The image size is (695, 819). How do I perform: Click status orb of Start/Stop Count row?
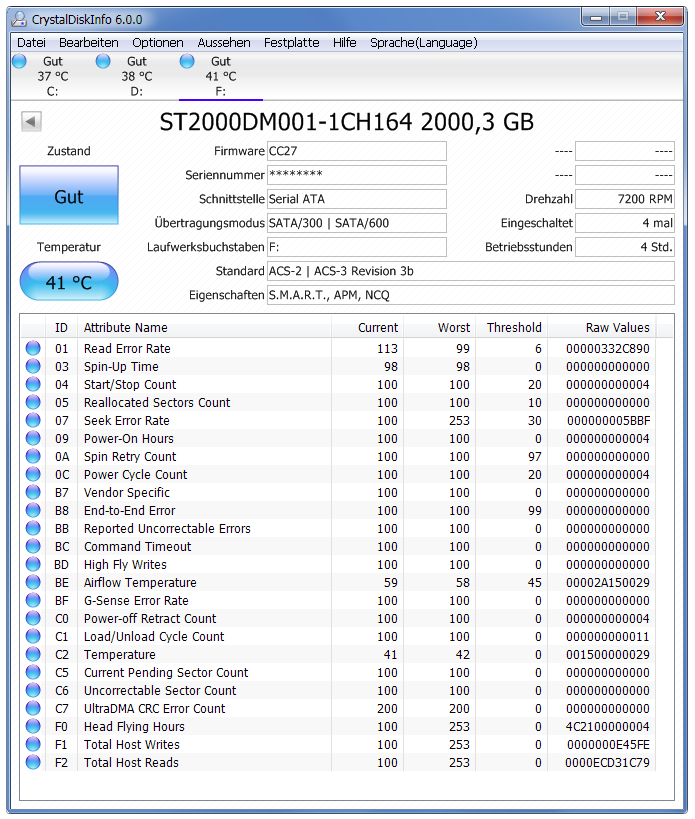pyautogui.click(x=33, y=384)
